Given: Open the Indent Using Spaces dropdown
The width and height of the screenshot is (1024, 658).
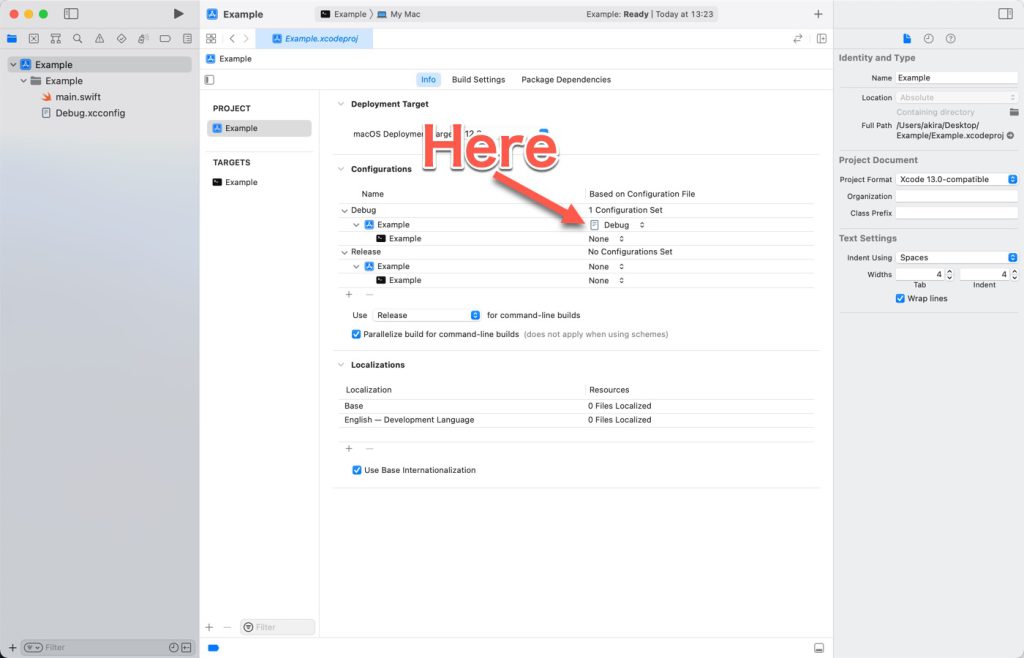Looking at the screenshot, I should [956, 258].
